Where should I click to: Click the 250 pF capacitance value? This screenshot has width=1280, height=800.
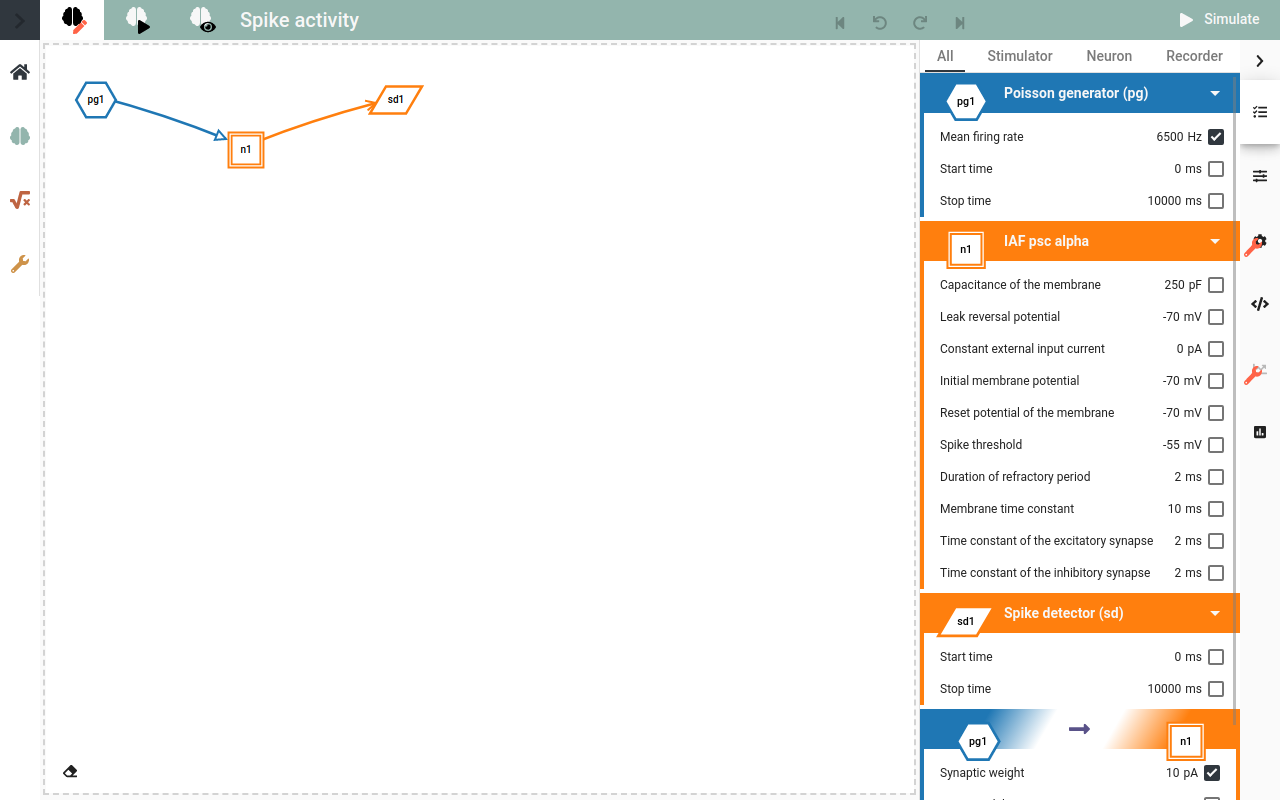click(x=1183, y=285)
